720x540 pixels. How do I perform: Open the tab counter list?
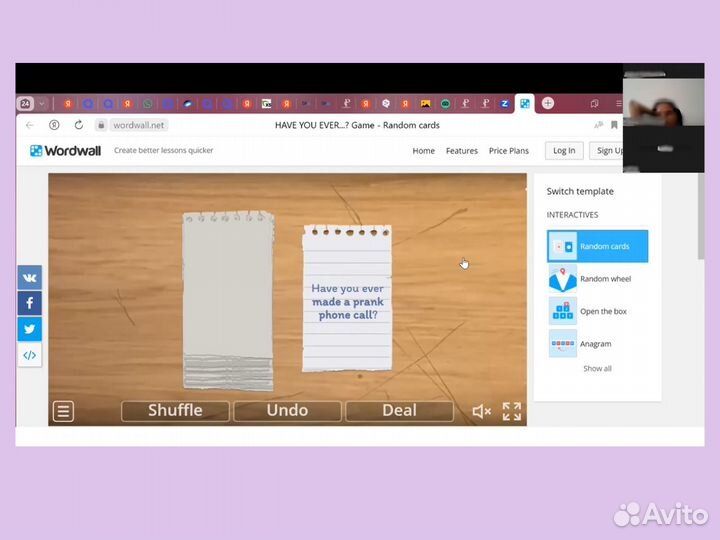25,103
